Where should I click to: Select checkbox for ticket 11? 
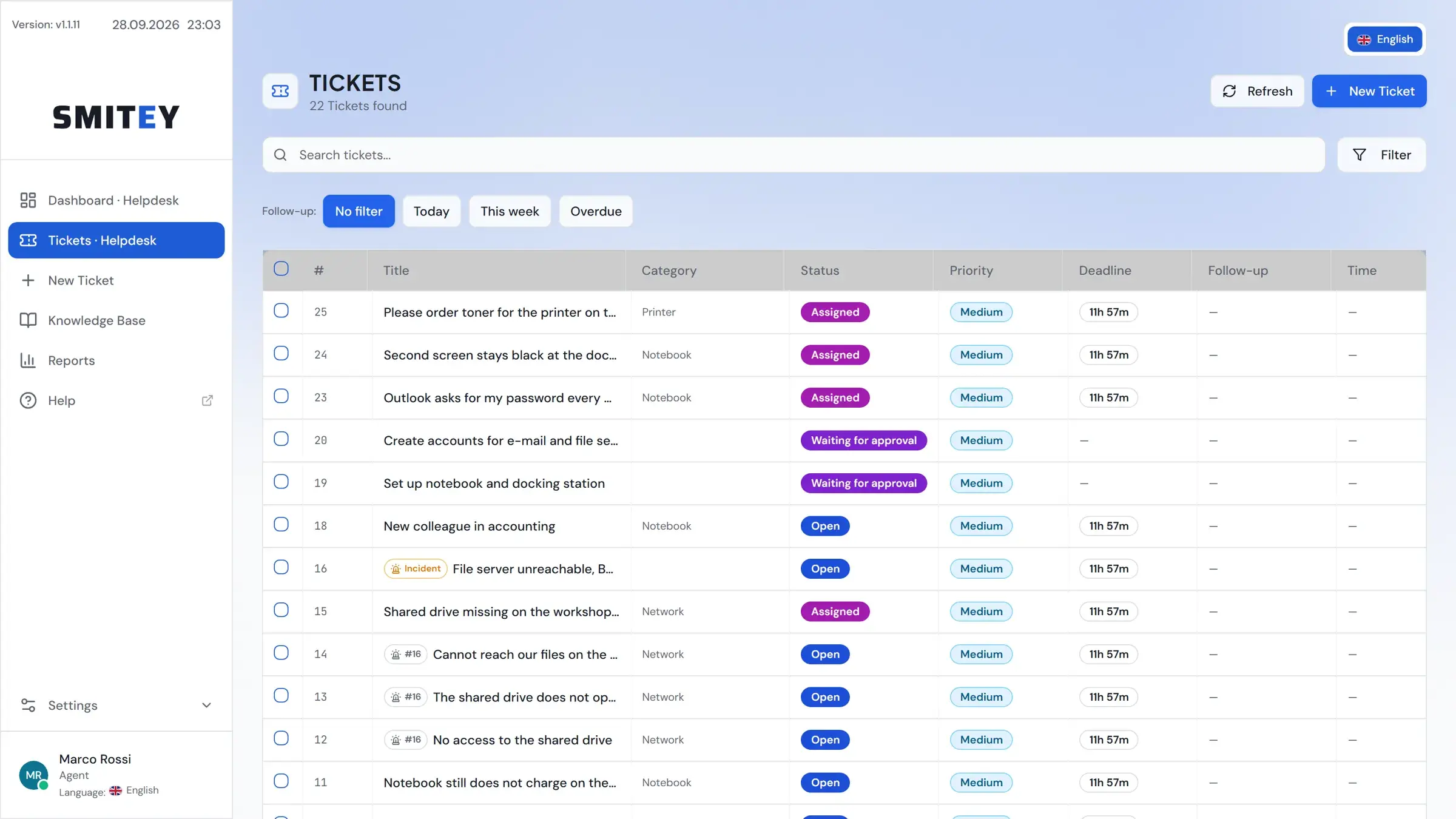click(x=281, y=781)
